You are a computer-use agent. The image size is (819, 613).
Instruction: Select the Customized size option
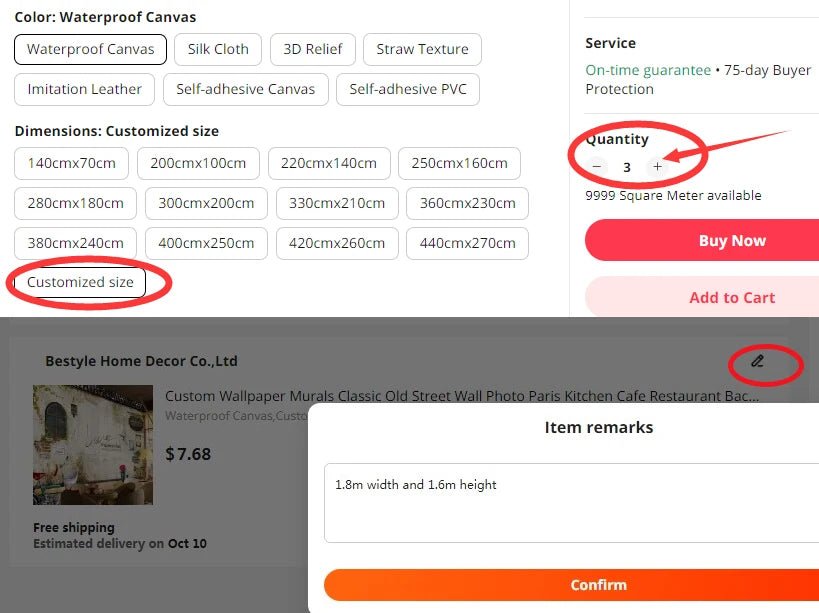pyautogui.click(x=78, y=283)
